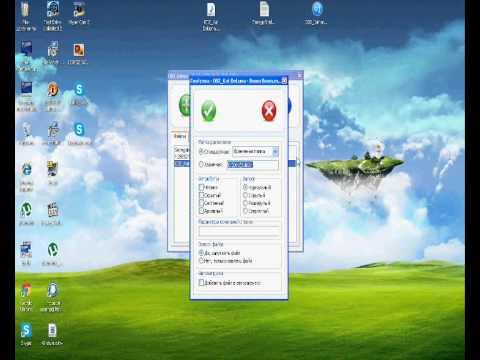The width and height of the screenshot is (480, 360).
Task: Click the green plus icon in the background window
Action: pyautogui.click(x=184, y=105)
